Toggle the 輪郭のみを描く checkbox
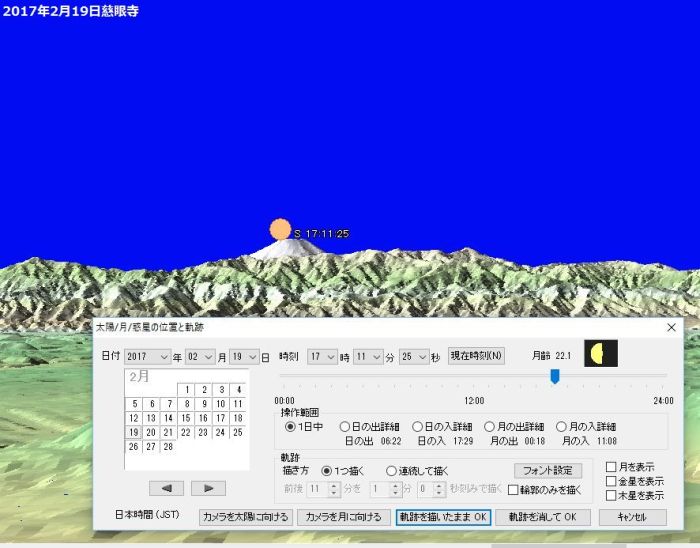 click(x=513, y=490)
